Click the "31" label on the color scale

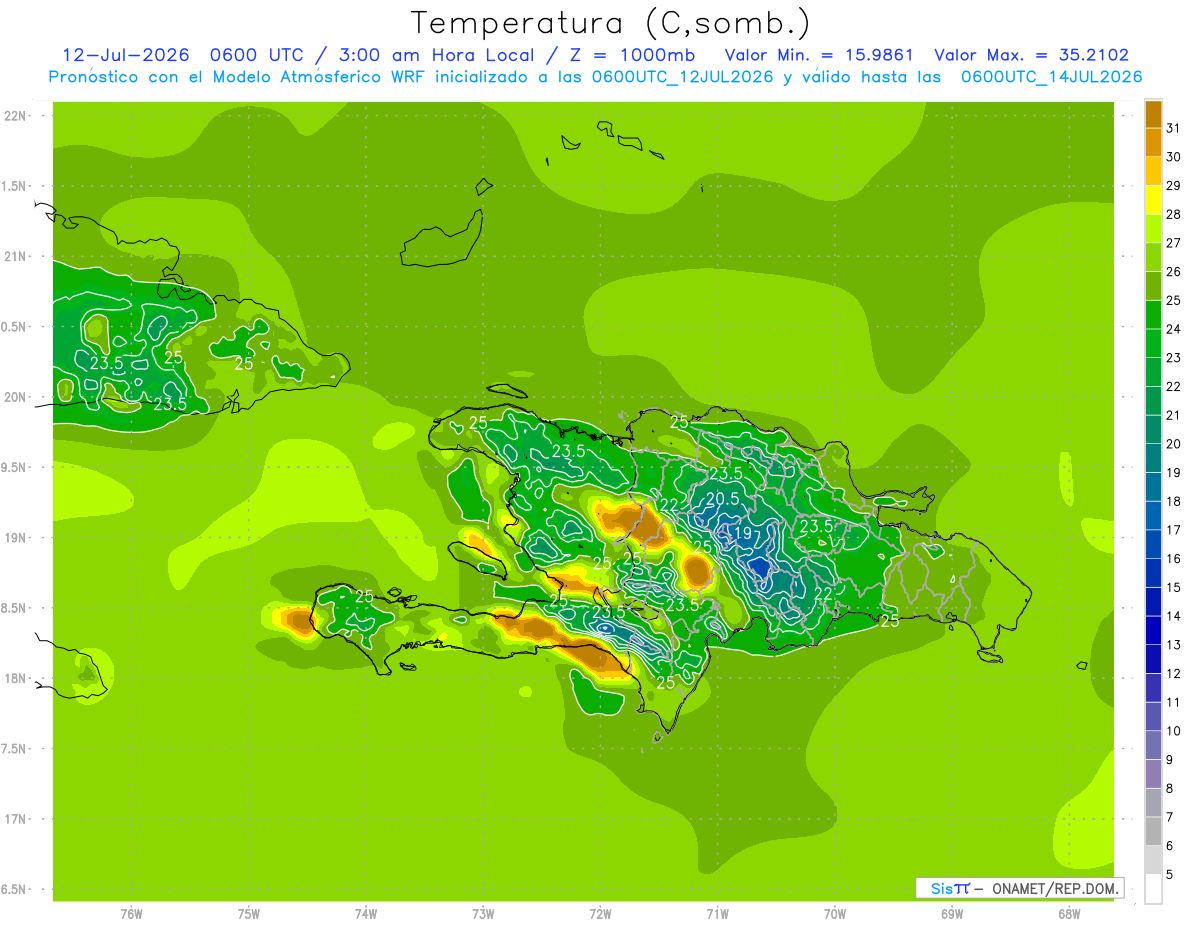[x=1174, y=128]
